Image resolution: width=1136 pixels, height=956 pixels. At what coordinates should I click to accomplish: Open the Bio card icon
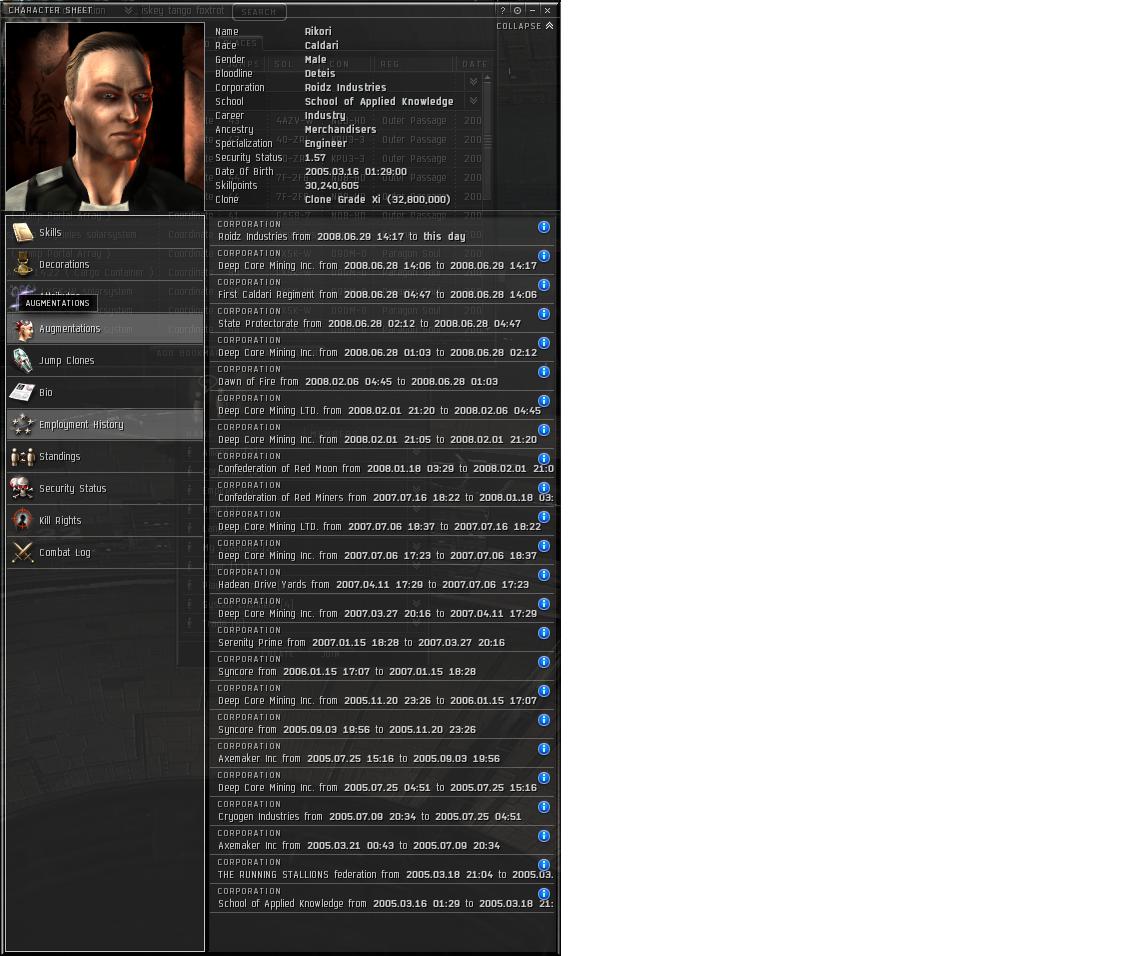point(22,393)
